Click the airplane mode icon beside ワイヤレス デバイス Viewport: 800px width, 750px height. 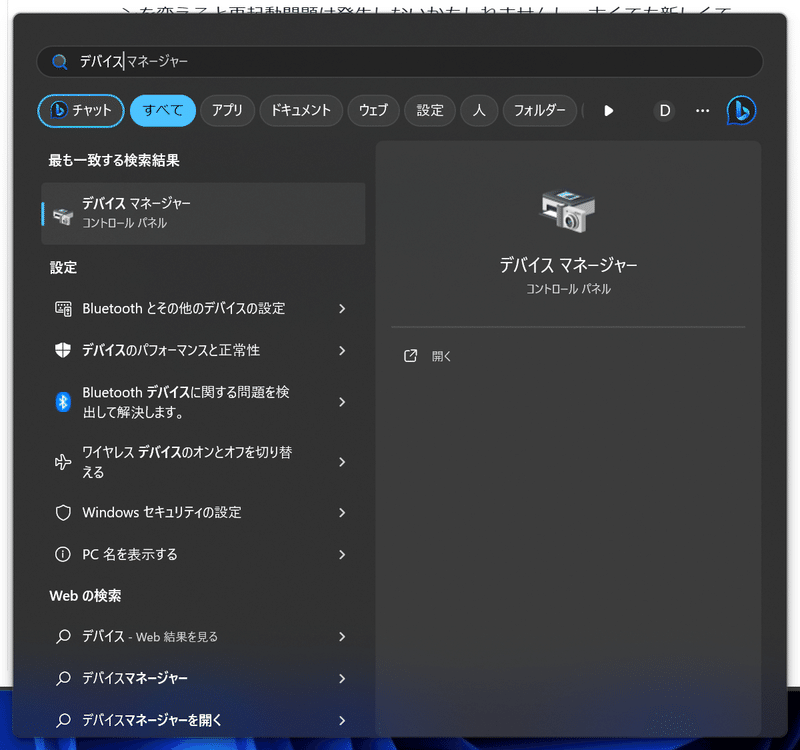pyautogui.click(x=63, y=462)
